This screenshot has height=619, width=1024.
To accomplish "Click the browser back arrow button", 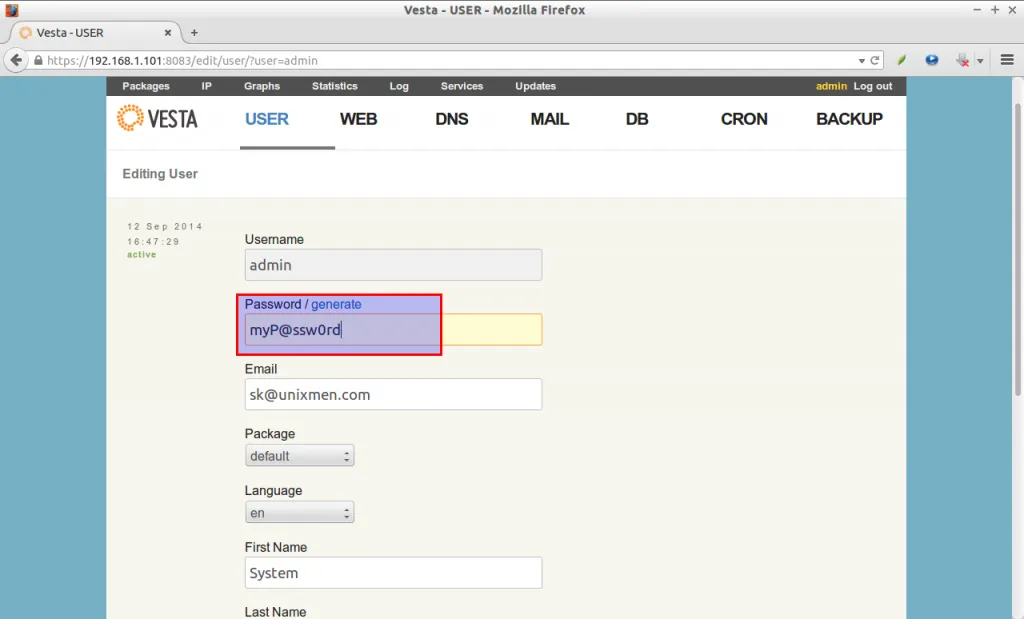I will [x=16, y=60].
